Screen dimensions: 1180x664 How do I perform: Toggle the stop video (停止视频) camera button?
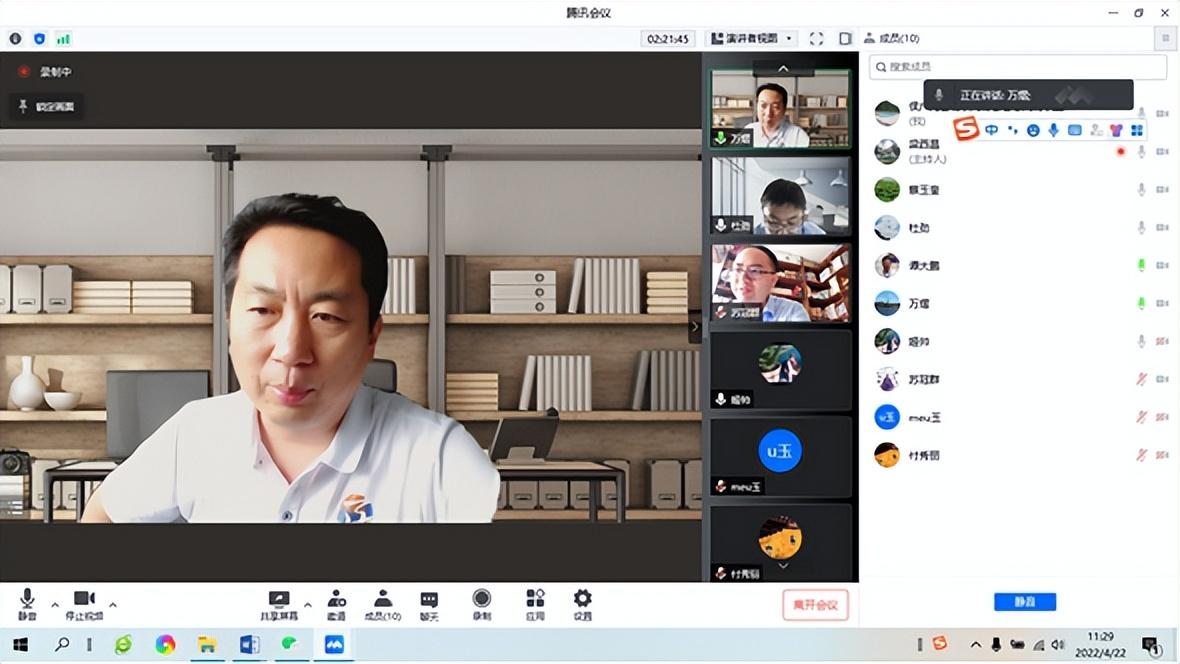(84, 600)
